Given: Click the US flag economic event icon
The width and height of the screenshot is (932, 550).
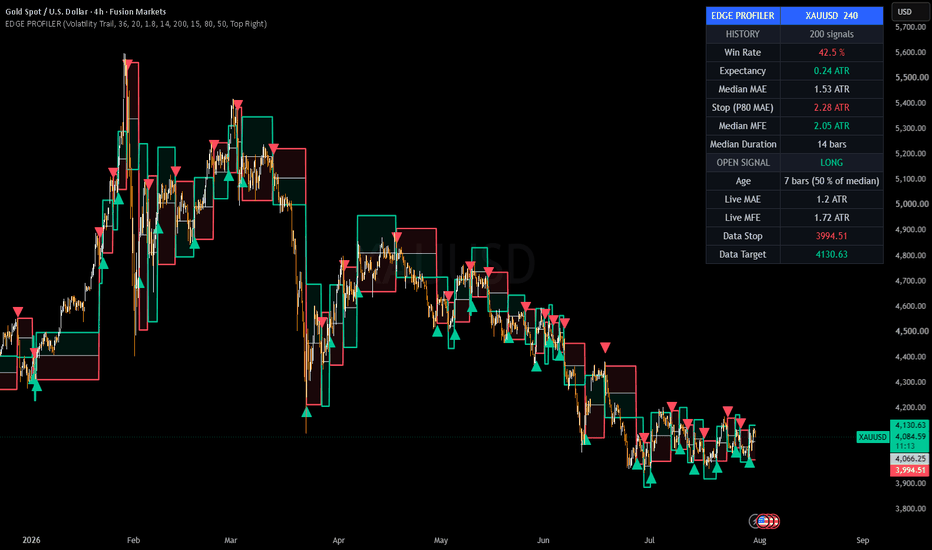Looking at the screenshot, I should click(763, 521).
